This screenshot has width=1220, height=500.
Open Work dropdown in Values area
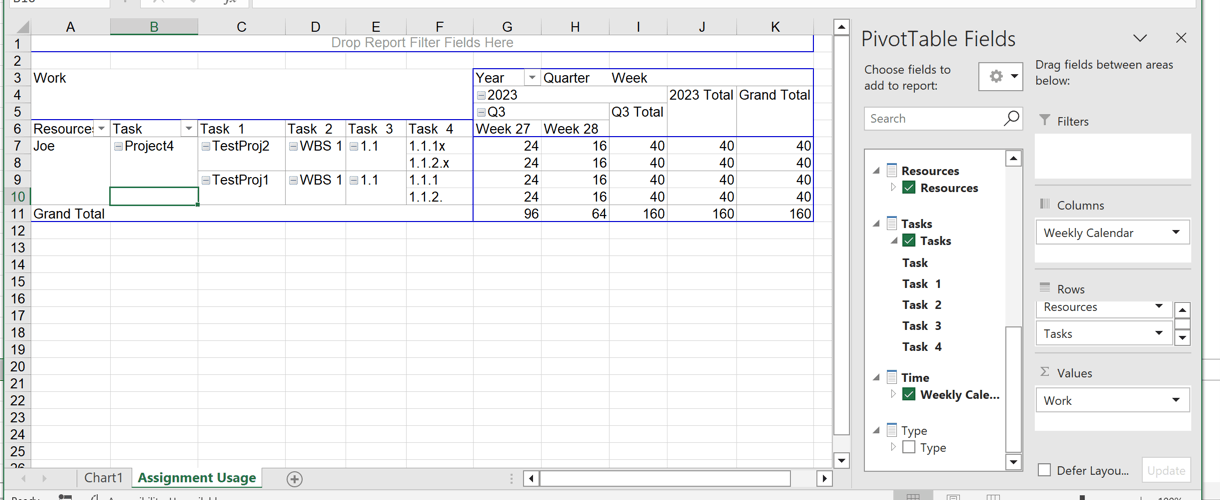click(x=1176, y=401)
